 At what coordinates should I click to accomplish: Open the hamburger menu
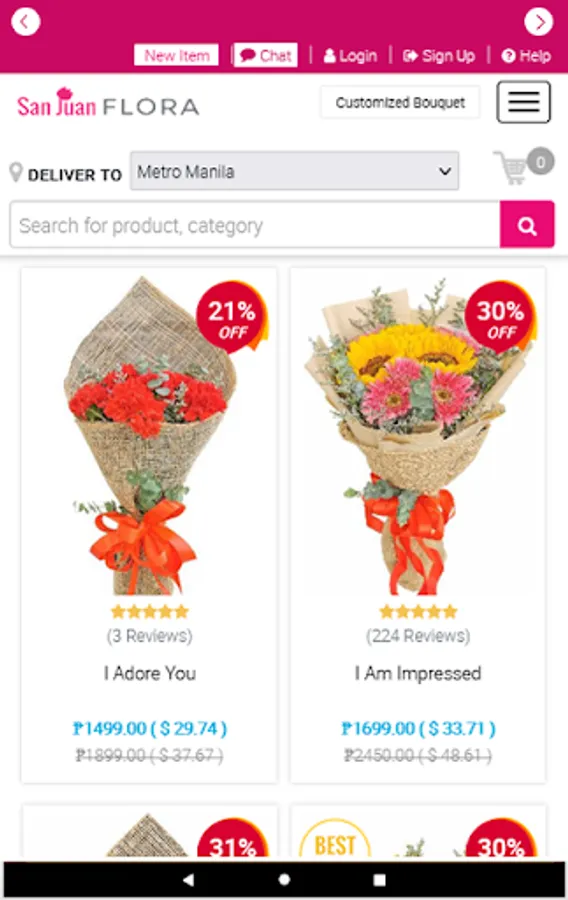(523, 102)
